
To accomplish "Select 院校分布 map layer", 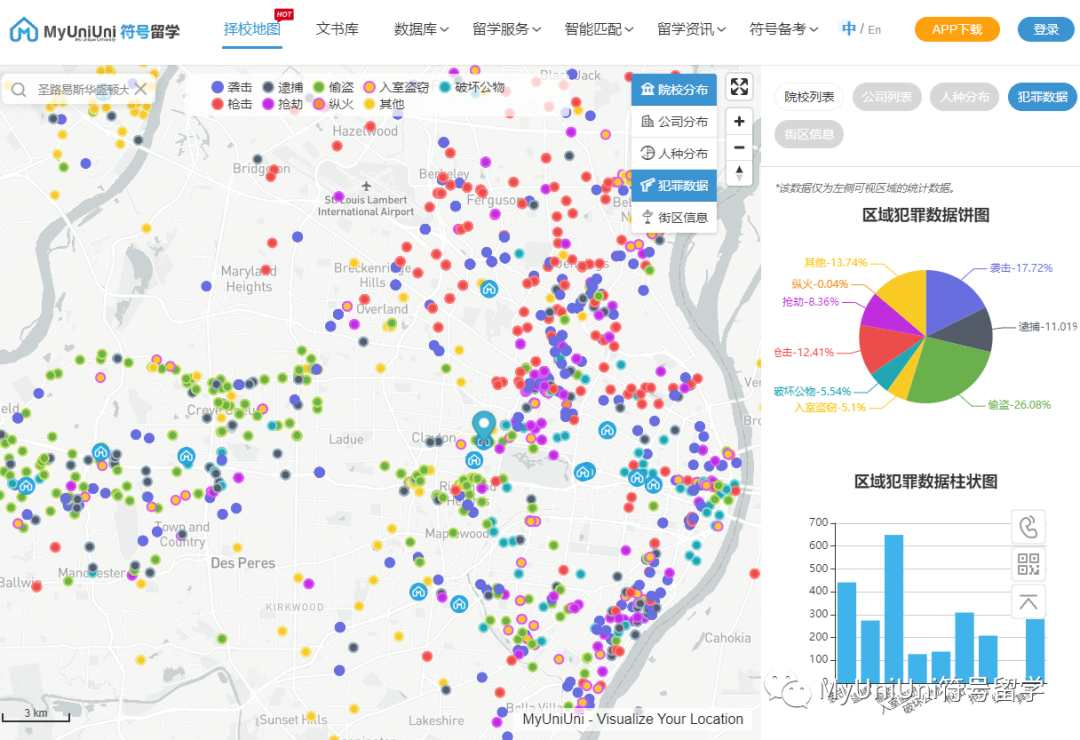I will click(674, 90).
